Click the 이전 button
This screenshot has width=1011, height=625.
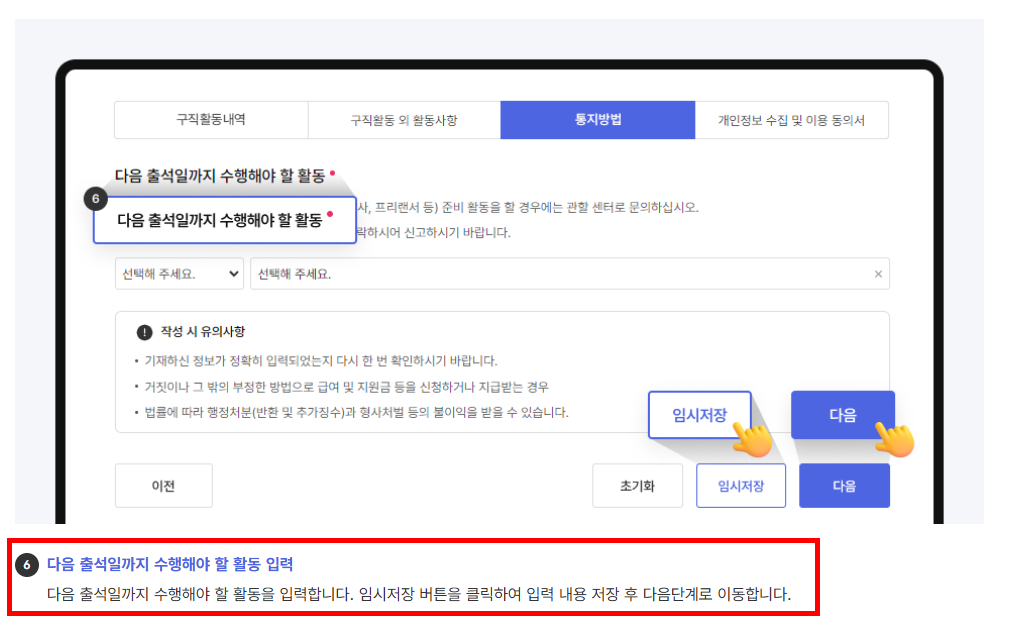coord(163,485)
